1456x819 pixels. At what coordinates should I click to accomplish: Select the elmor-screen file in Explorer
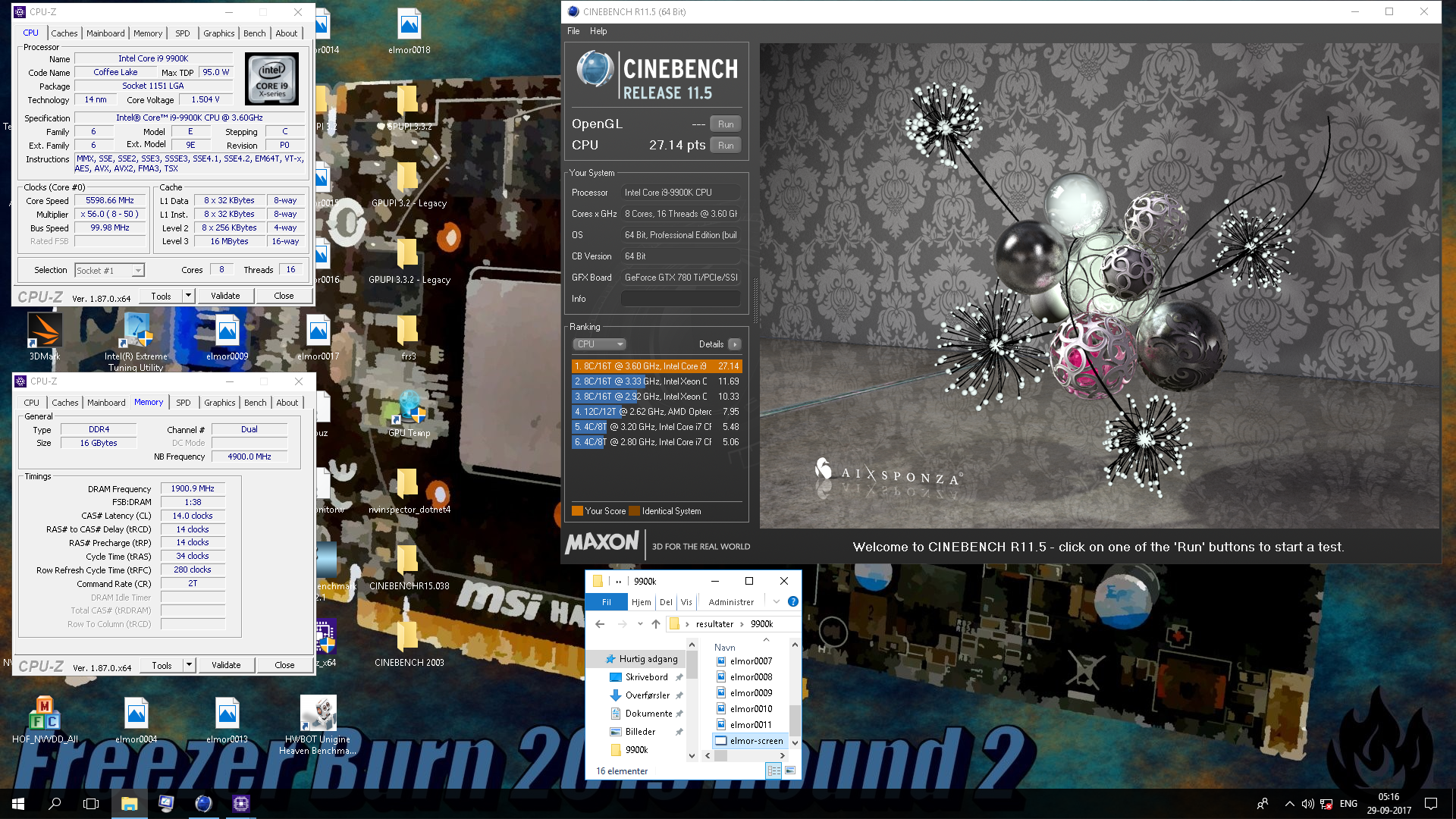coord(750,741)
